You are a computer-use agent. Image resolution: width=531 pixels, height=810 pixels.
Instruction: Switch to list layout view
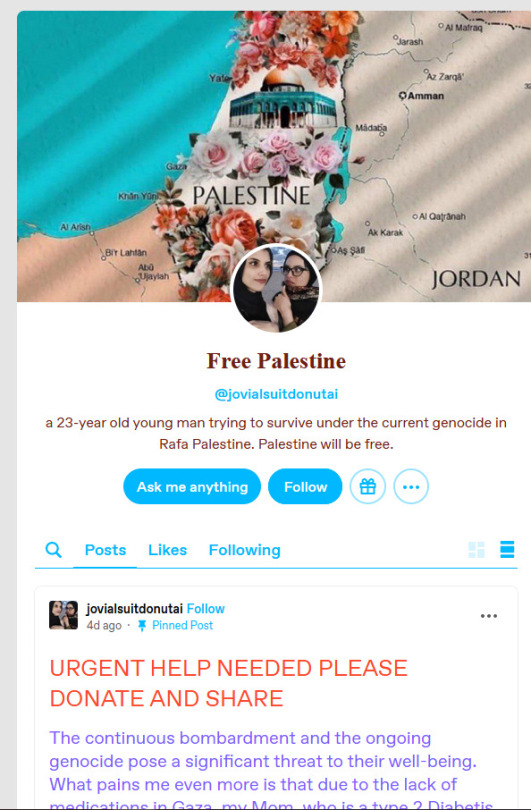click(x=507, y=550)
